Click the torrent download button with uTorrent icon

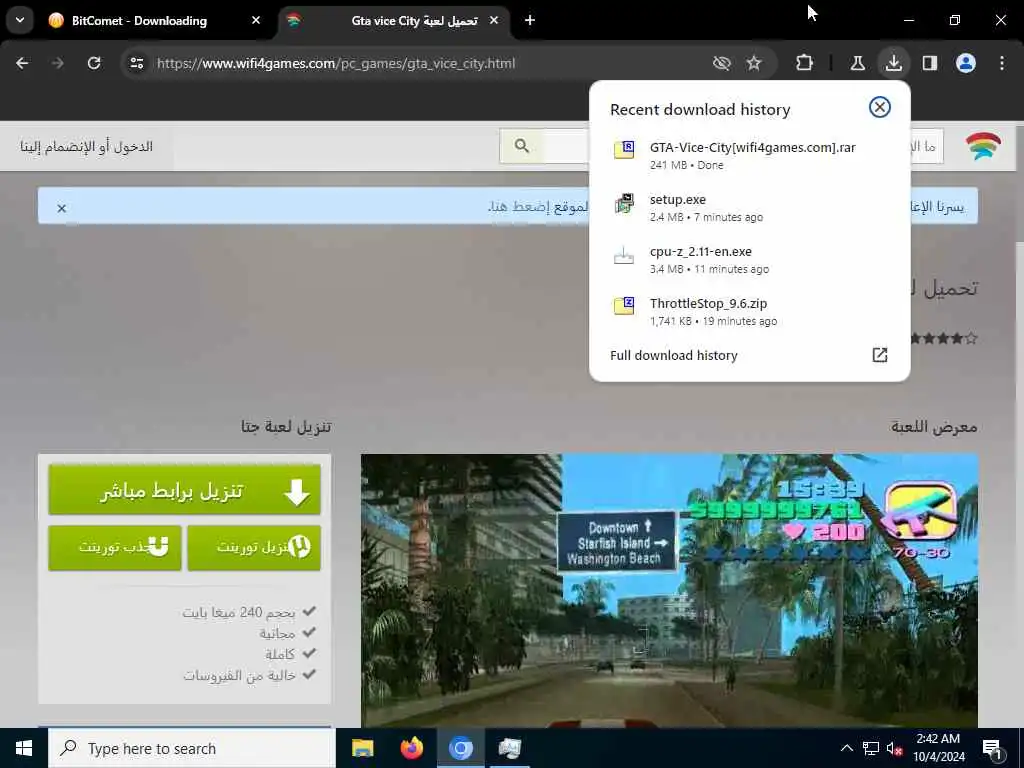coord(254,547)
